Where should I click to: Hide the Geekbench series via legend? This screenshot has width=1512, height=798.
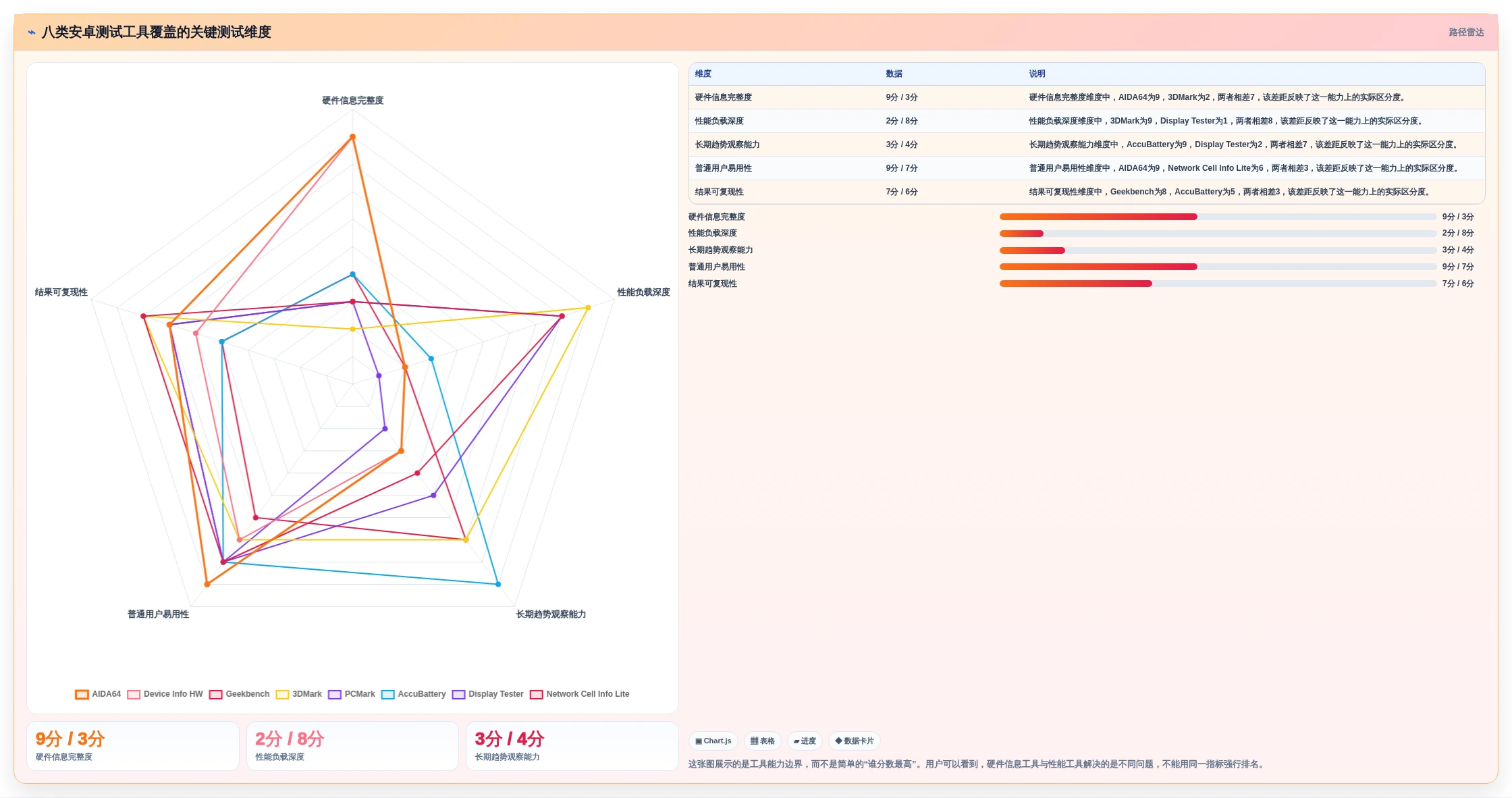coord(239,694)
